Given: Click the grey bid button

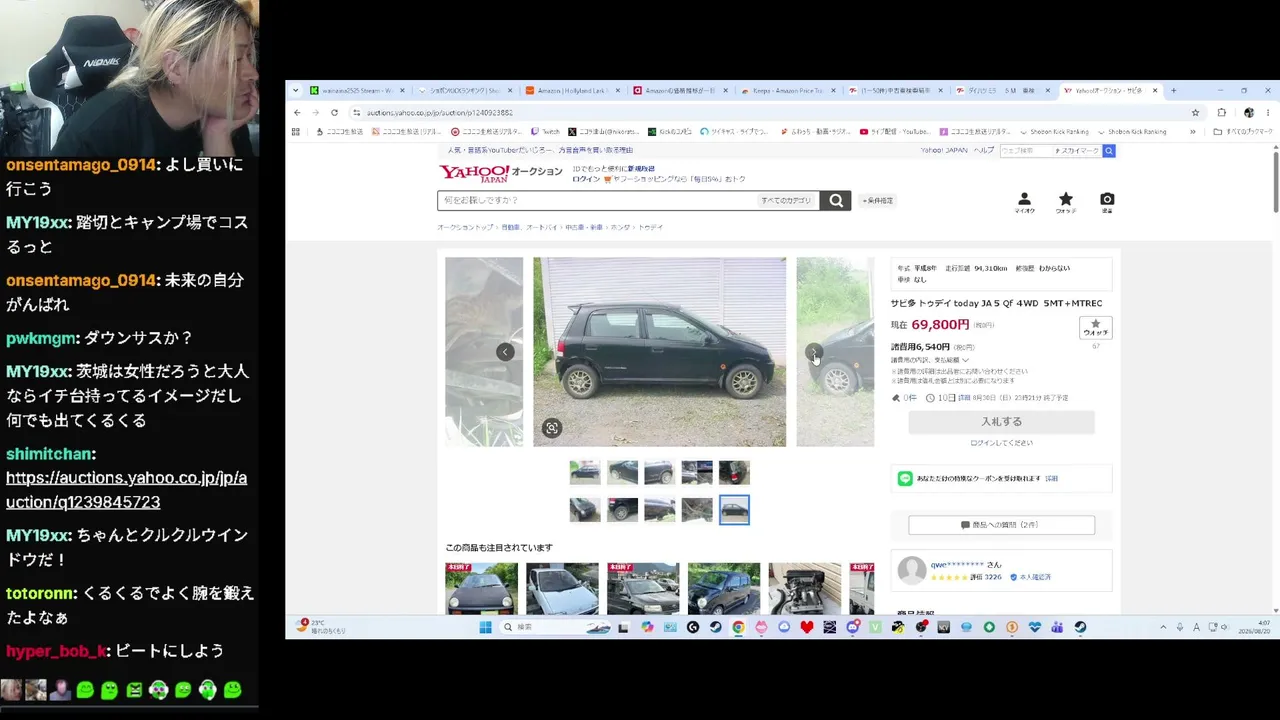Looking at the screenshot, I should pos(1001,422).
